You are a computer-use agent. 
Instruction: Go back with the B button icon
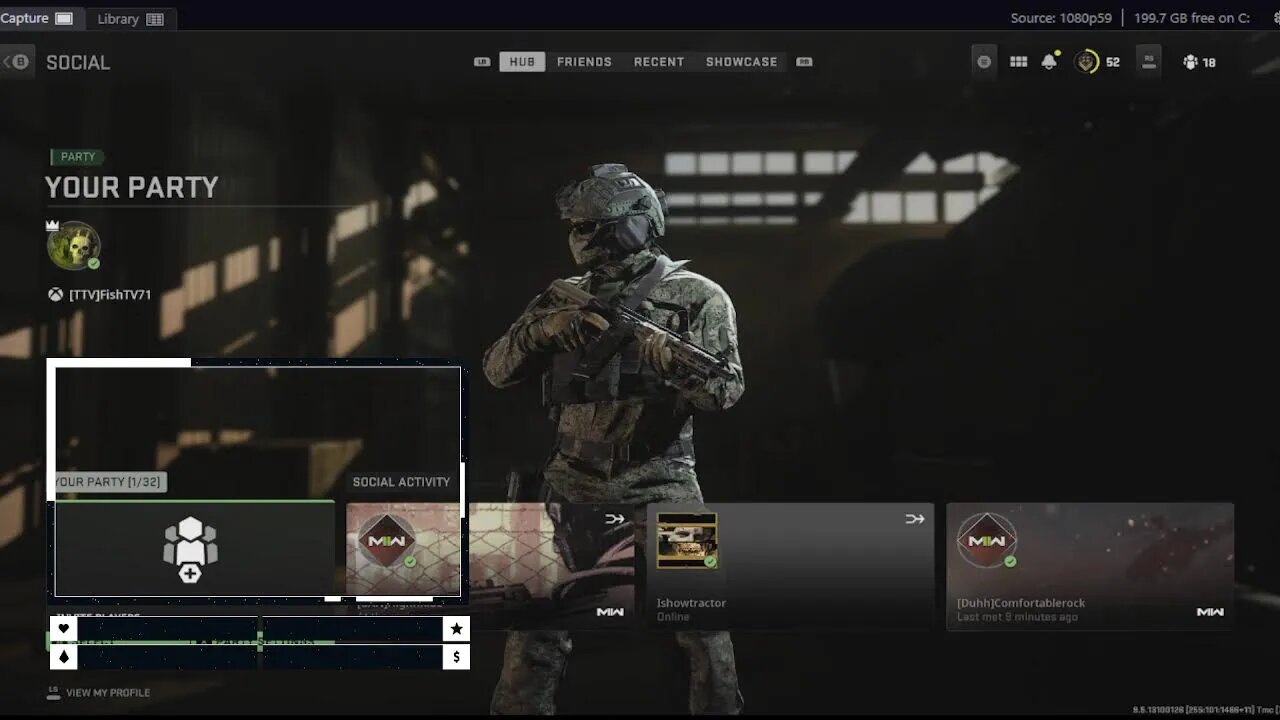[x=17, y=62]
